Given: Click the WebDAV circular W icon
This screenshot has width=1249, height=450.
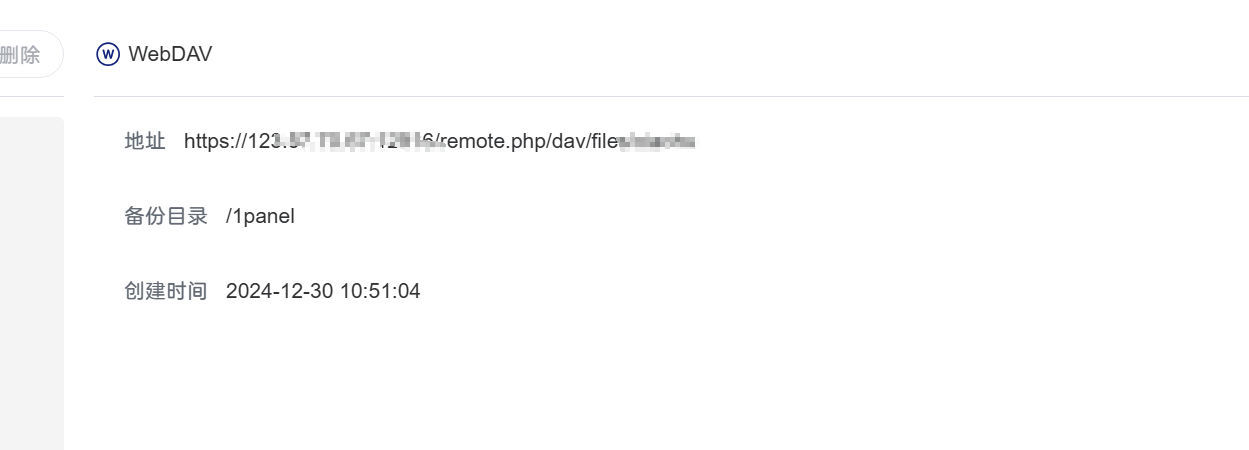Looking at the screenshot, I should pos(108,54).
